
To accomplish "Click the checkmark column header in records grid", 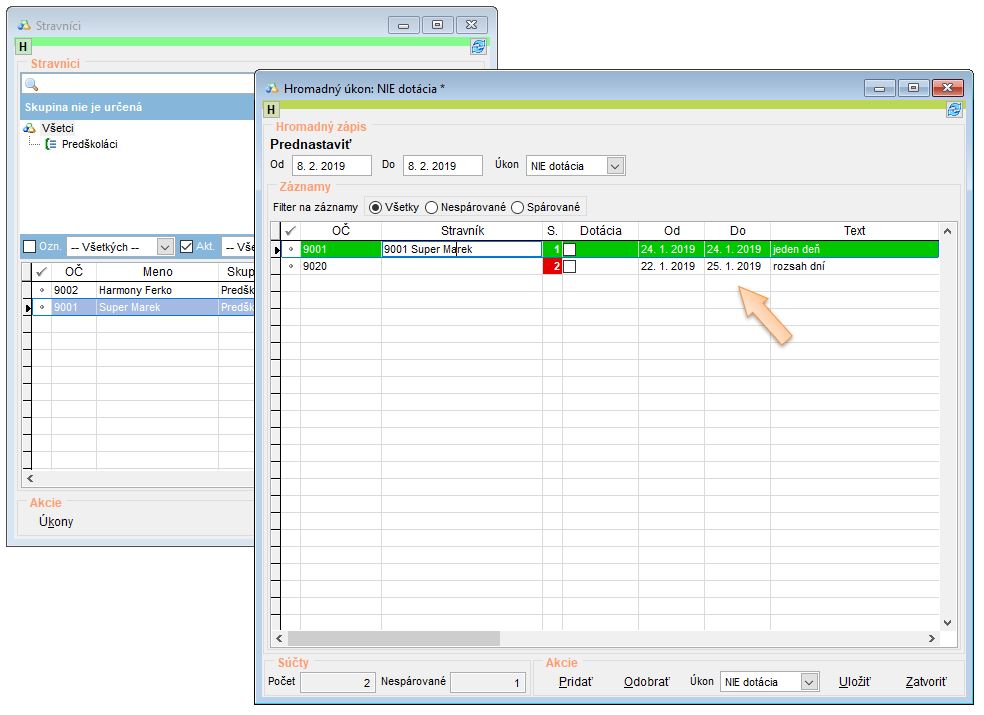I will pos(291,231).
